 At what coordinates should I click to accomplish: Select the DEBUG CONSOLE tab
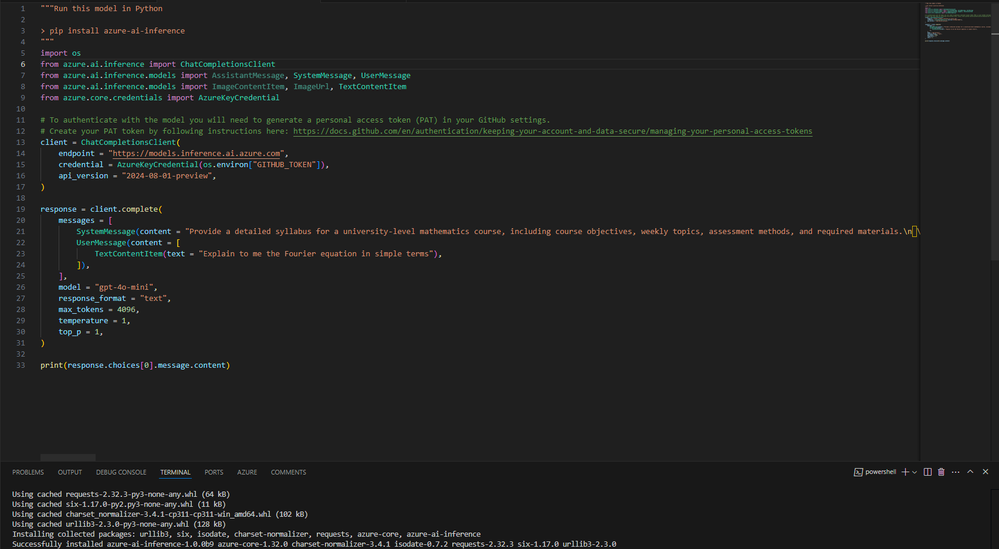pyautogui.click(x=121, y=473)
